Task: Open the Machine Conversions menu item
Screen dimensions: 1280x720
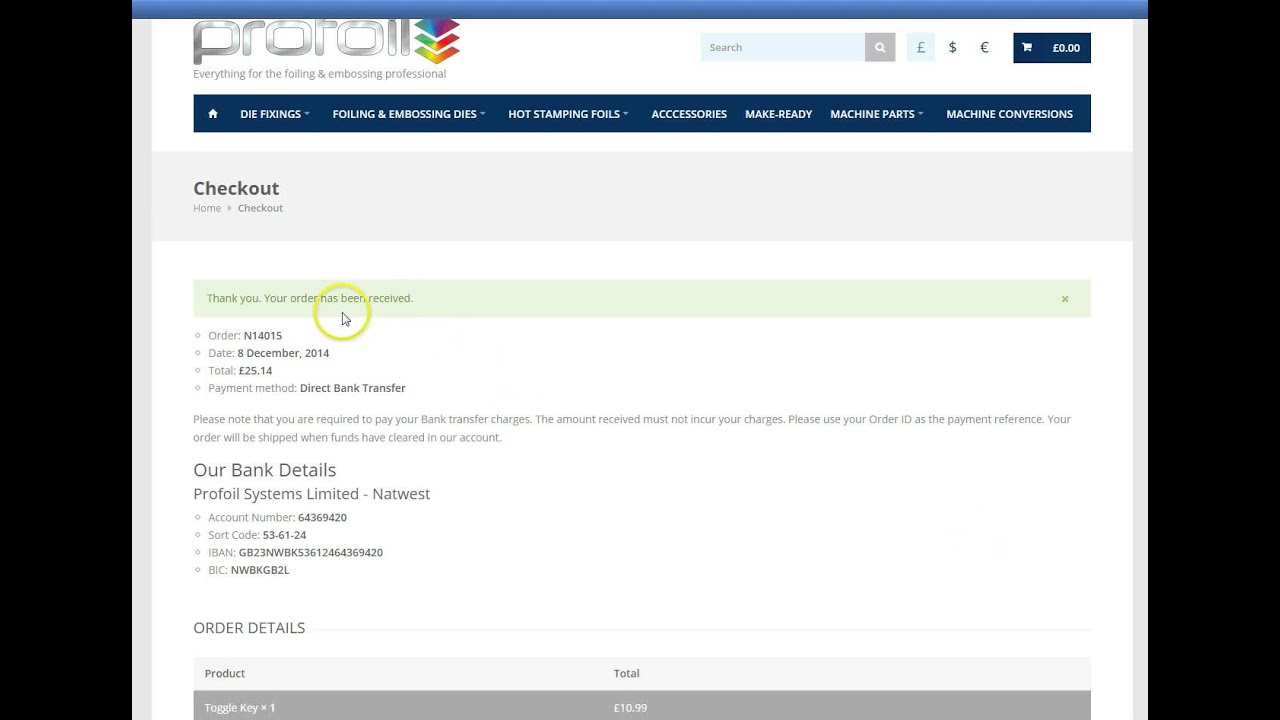Action: [1009, 114]
